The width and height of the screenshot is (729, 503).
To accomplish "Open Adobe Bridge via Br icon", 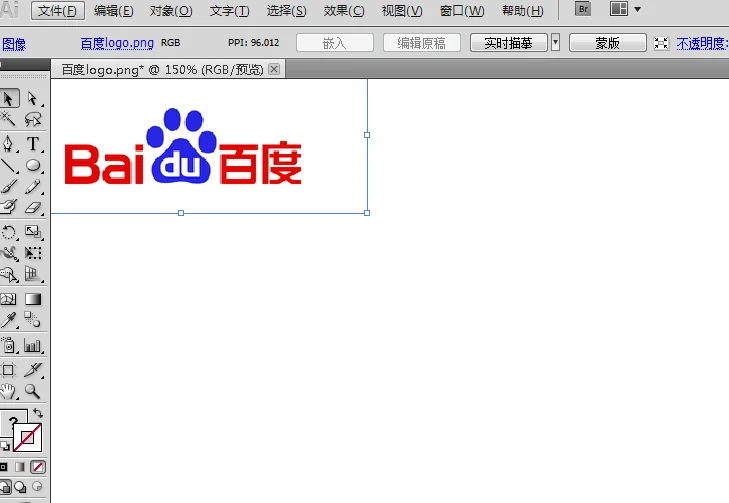I will tap(583, 9).
